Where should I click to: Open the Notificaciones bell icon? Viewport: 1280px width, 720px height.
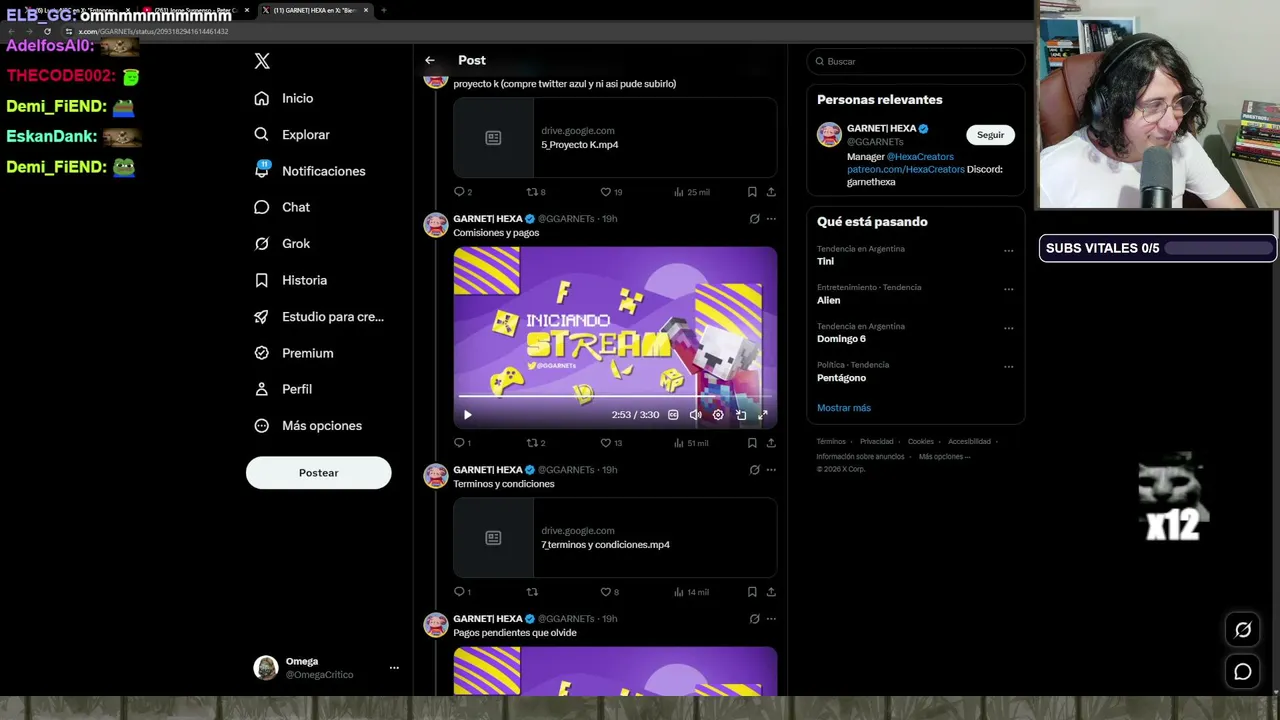pos(262,170)
